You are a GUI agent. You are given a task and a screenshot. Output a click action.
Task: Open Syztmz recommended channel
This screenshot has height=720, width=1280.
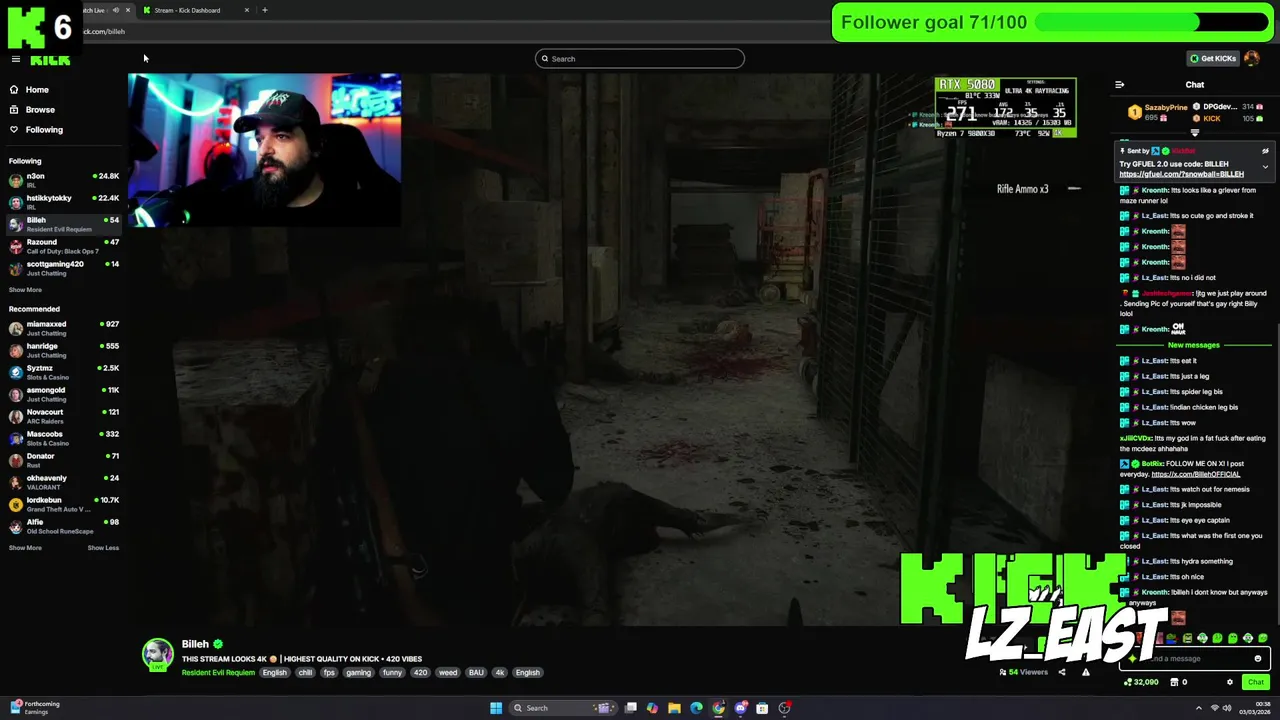(64, 373)
